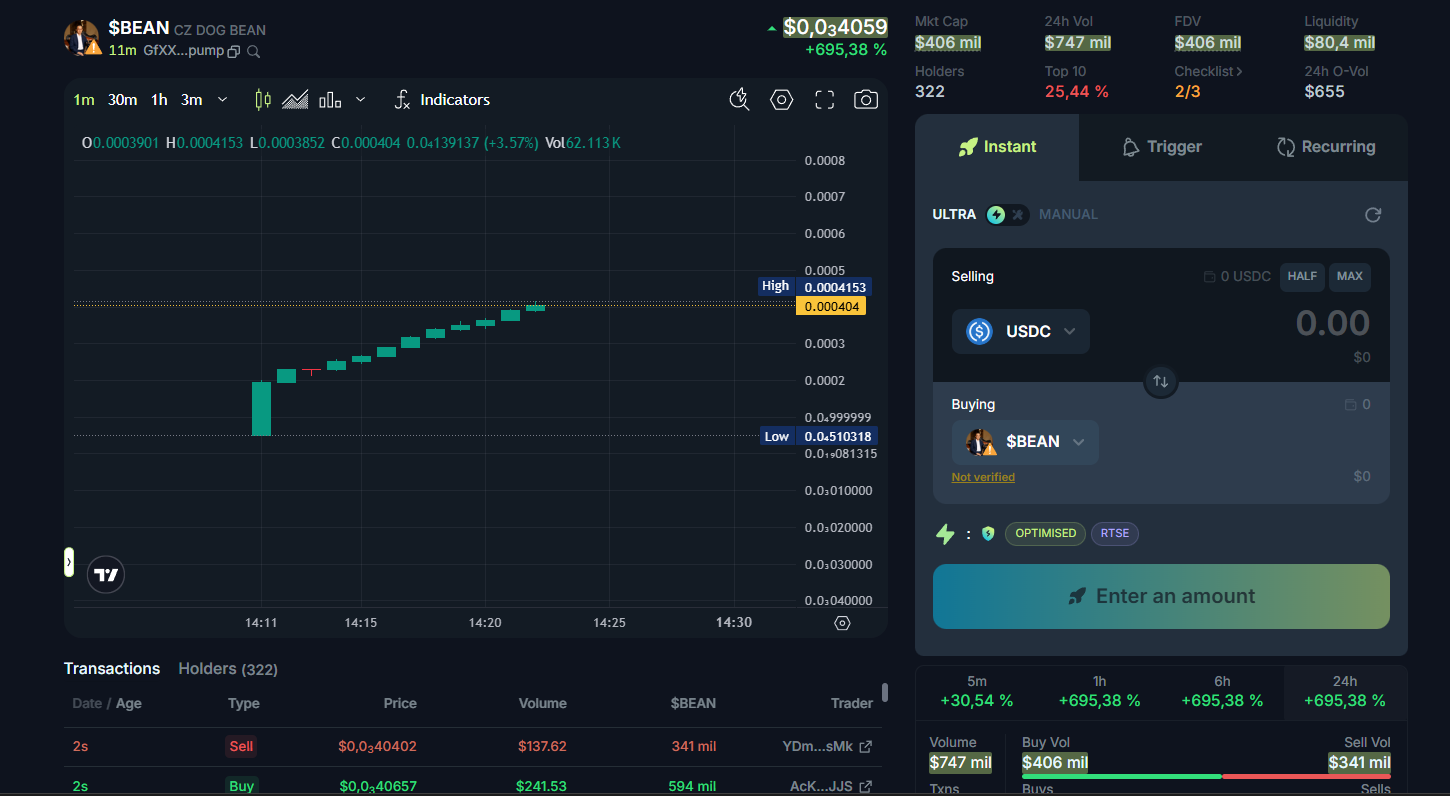Select the bars chart style icon
The height and width of the screenshot is (796, 1450).
(x=330, y=100)
